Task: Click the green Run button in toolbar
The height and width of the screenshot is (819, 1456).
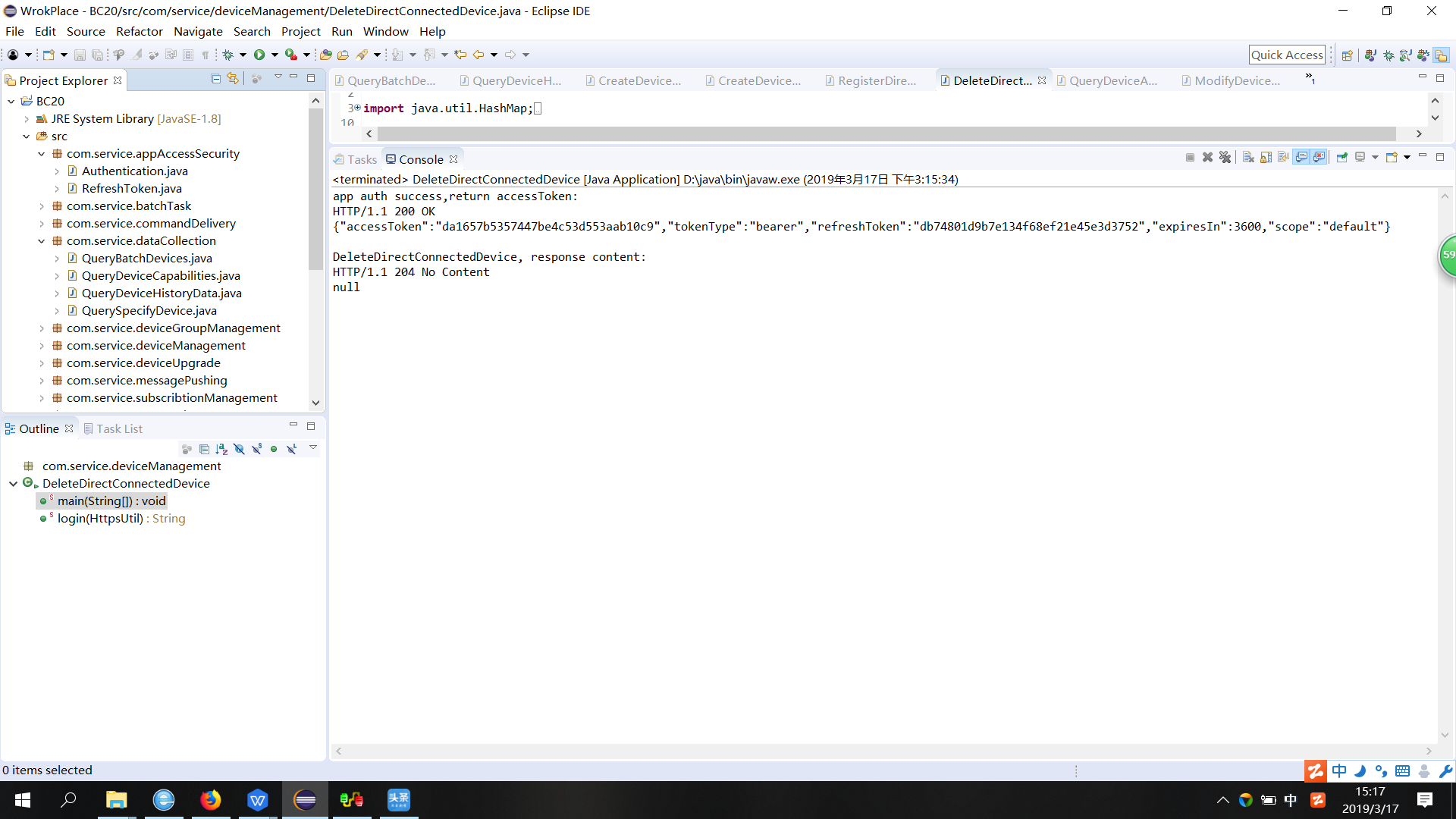Action: (x=259, y=55)
